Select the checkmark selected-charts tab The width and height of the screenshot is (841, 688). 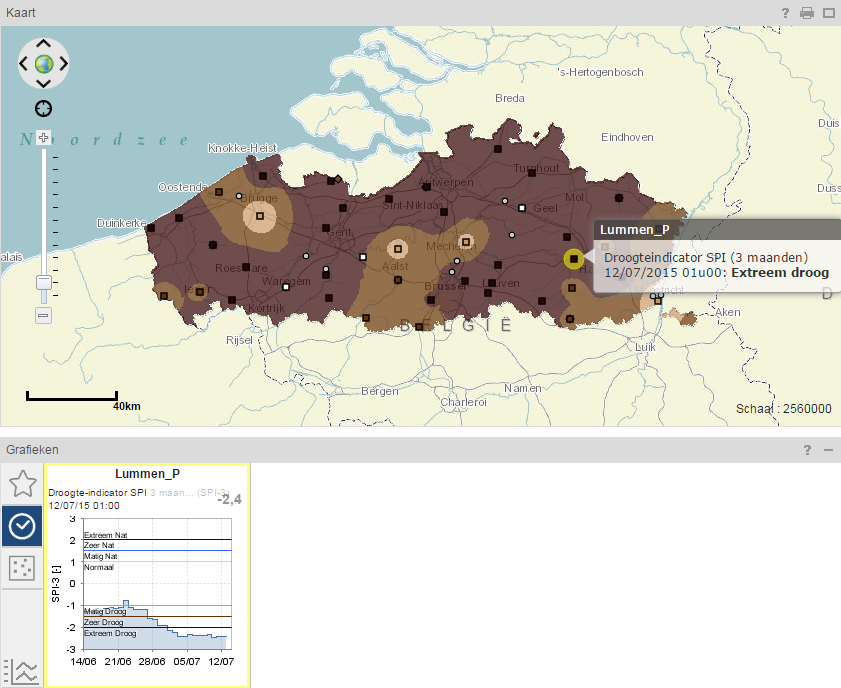coord(22,526)
